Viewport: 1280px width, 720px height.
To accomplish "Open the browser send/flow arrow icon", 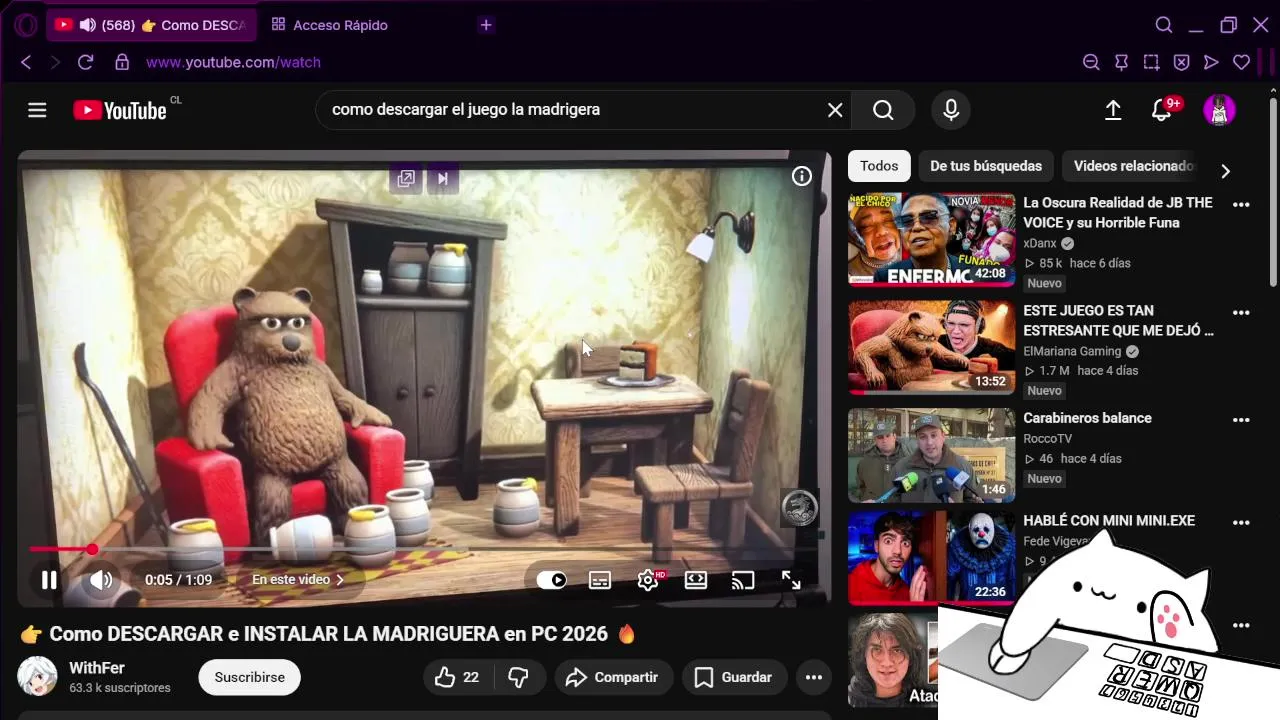I will (x=1211, y=62).
